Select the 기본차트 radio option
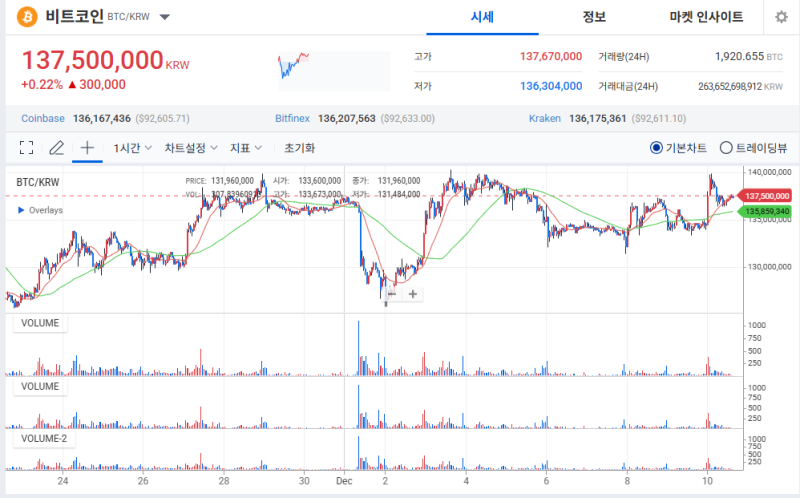Screen dimensions: 800x498 coord(656,148)
